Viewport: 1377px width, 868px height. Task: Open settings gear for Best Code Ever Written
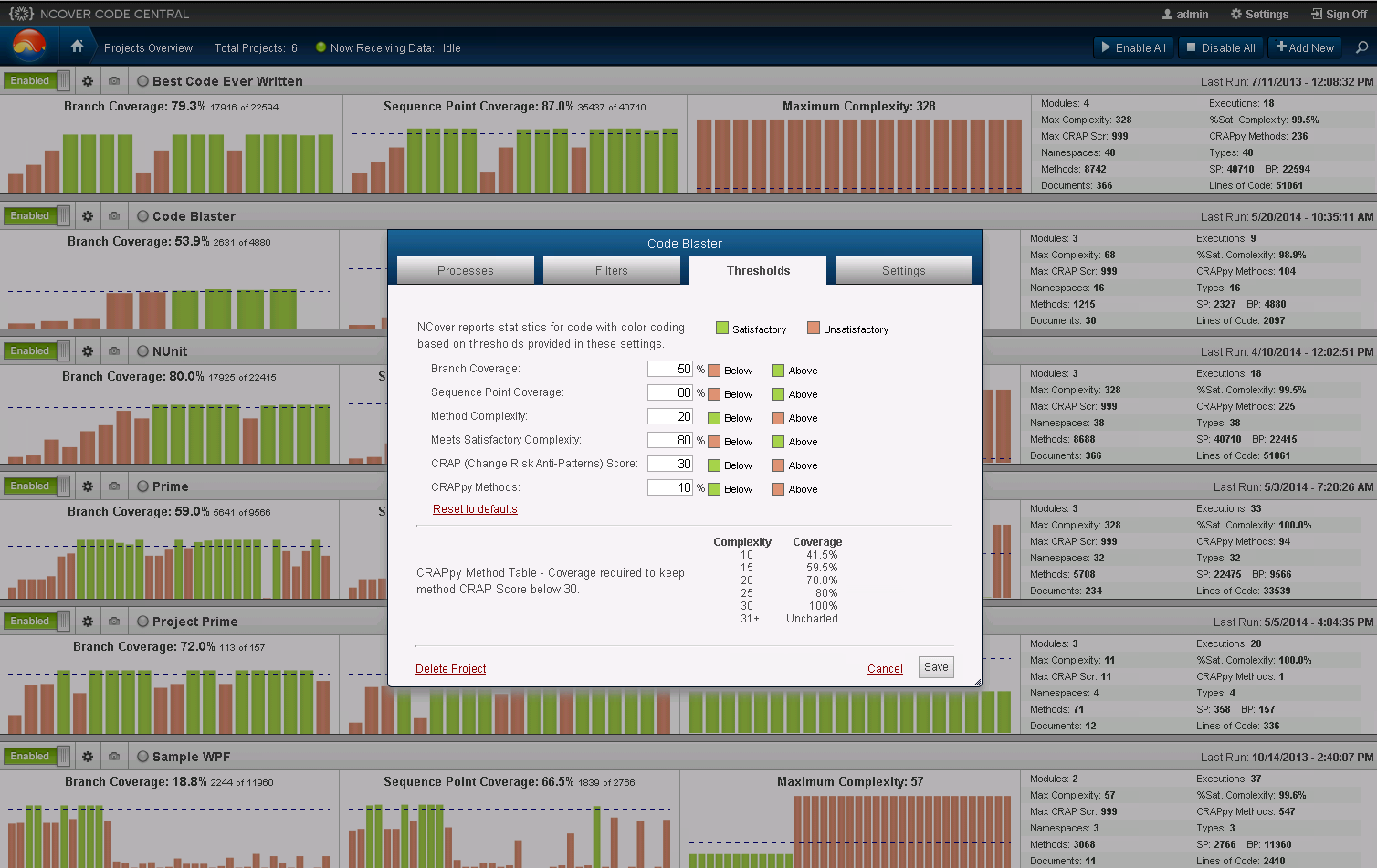pyautogui.click(x=88, y=81)
